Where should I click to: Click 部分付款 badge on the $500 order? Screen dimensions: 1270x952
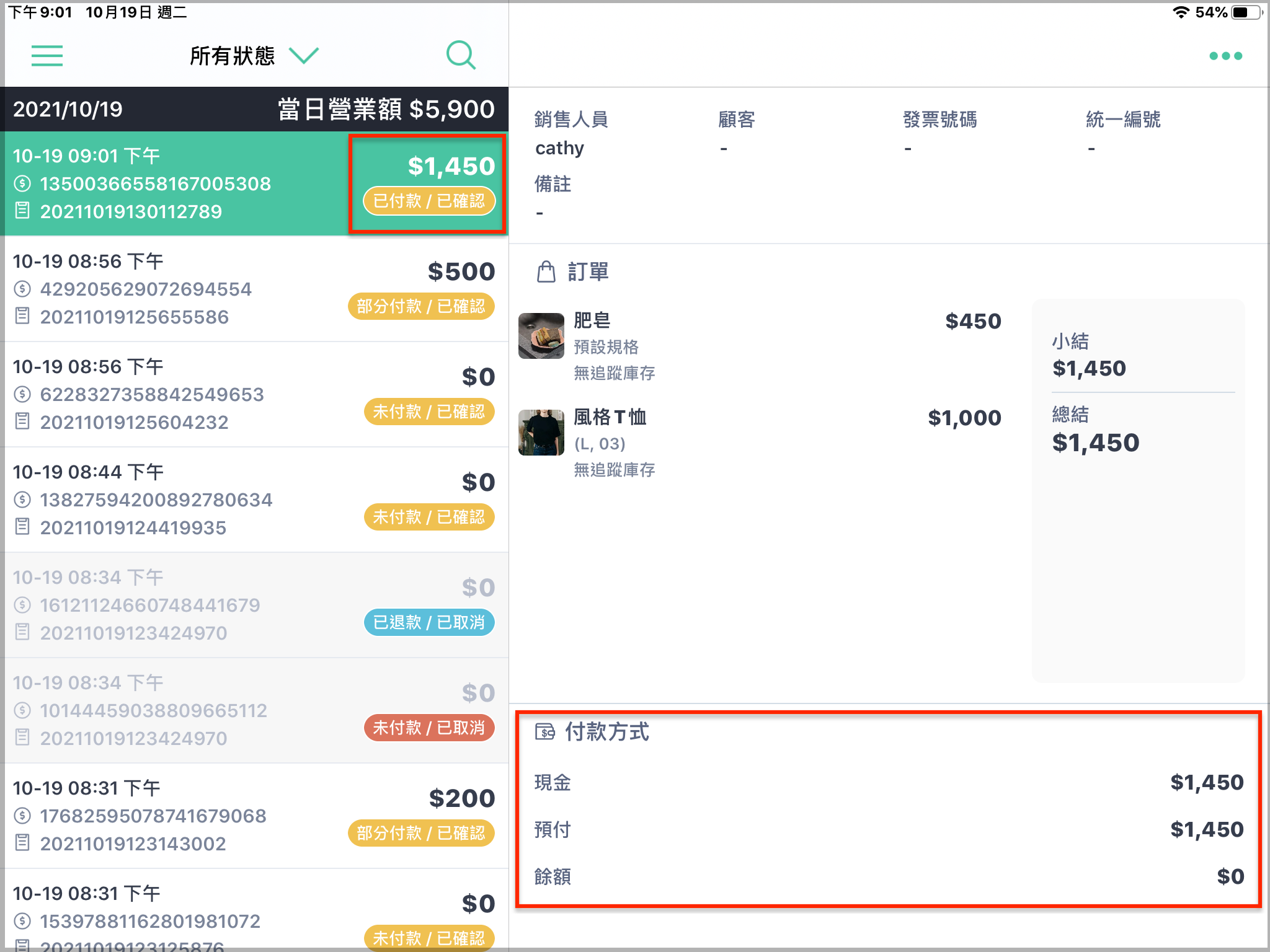click(x=421, y=306)
